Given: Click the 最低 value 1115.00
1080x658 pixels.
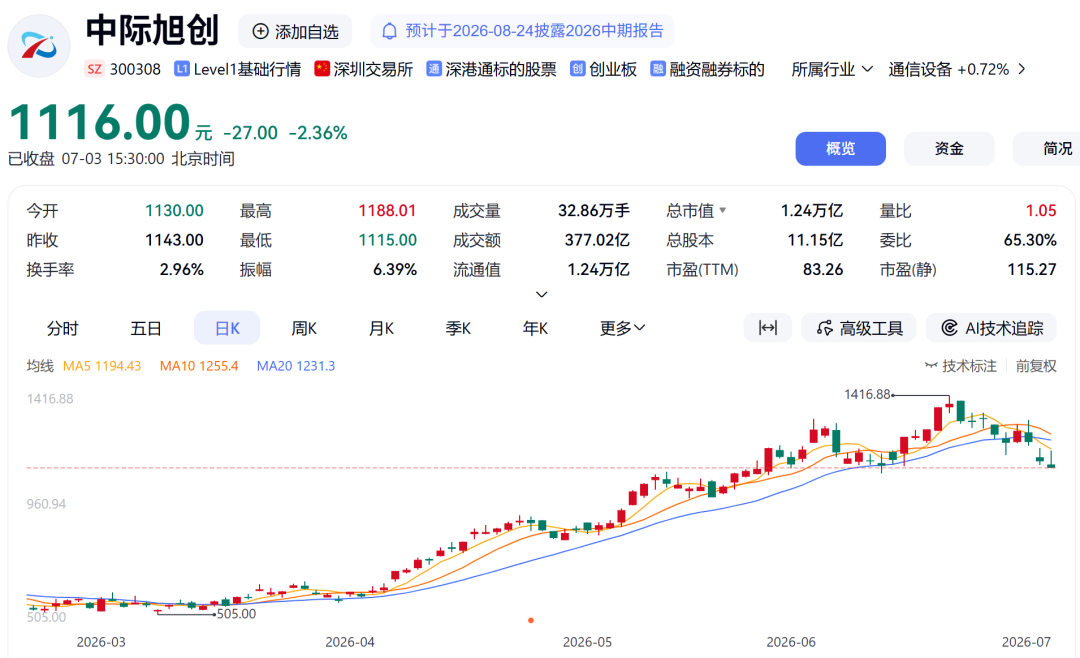Looking at the screenshot, I should [x=387, y=240].
